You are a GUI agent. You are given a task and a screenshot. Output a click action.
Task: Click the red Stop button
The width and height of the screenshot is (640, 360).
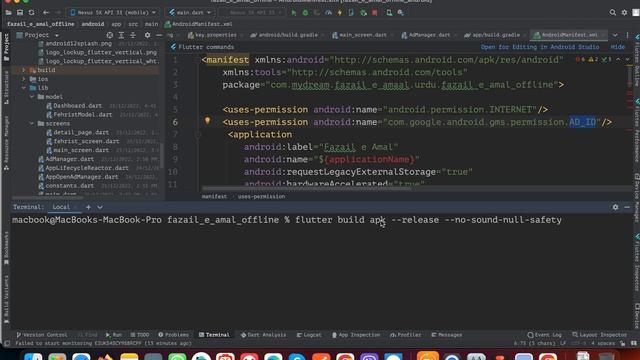[x=375, y=13]
